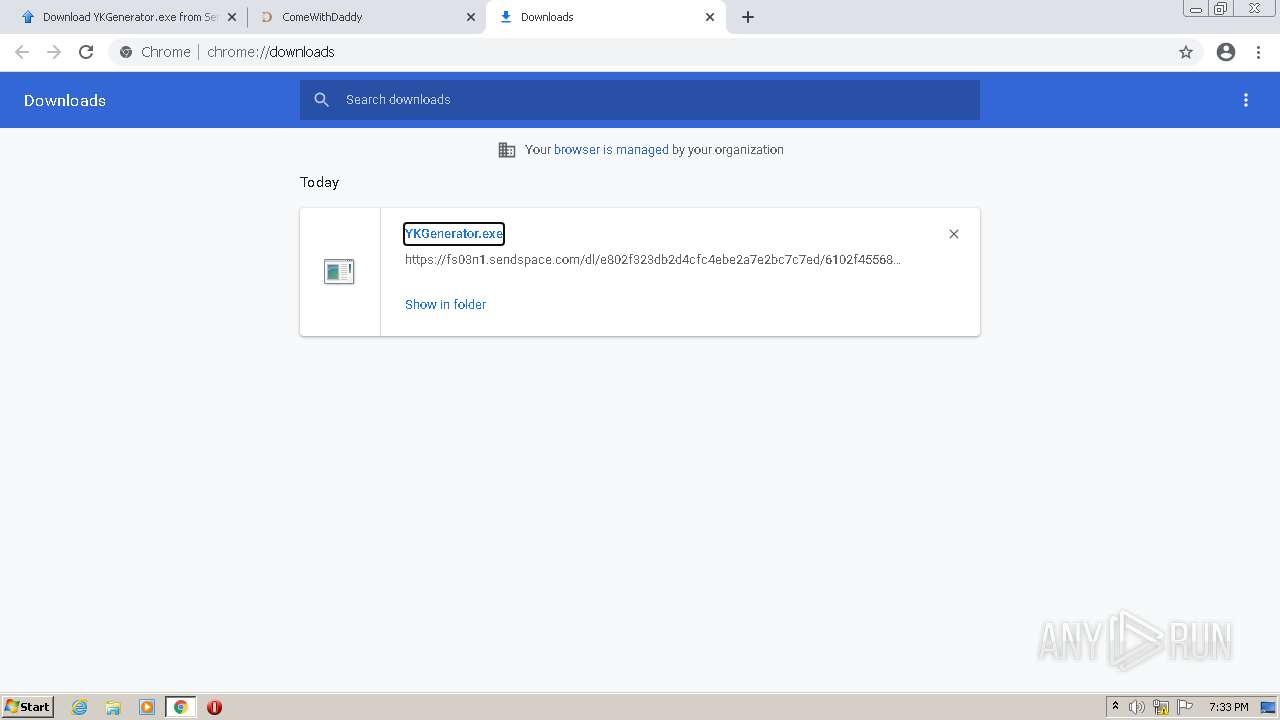Click the YKGenerator.exe file icon
The width and height of the screenshot is (1280, 720).
339,271
